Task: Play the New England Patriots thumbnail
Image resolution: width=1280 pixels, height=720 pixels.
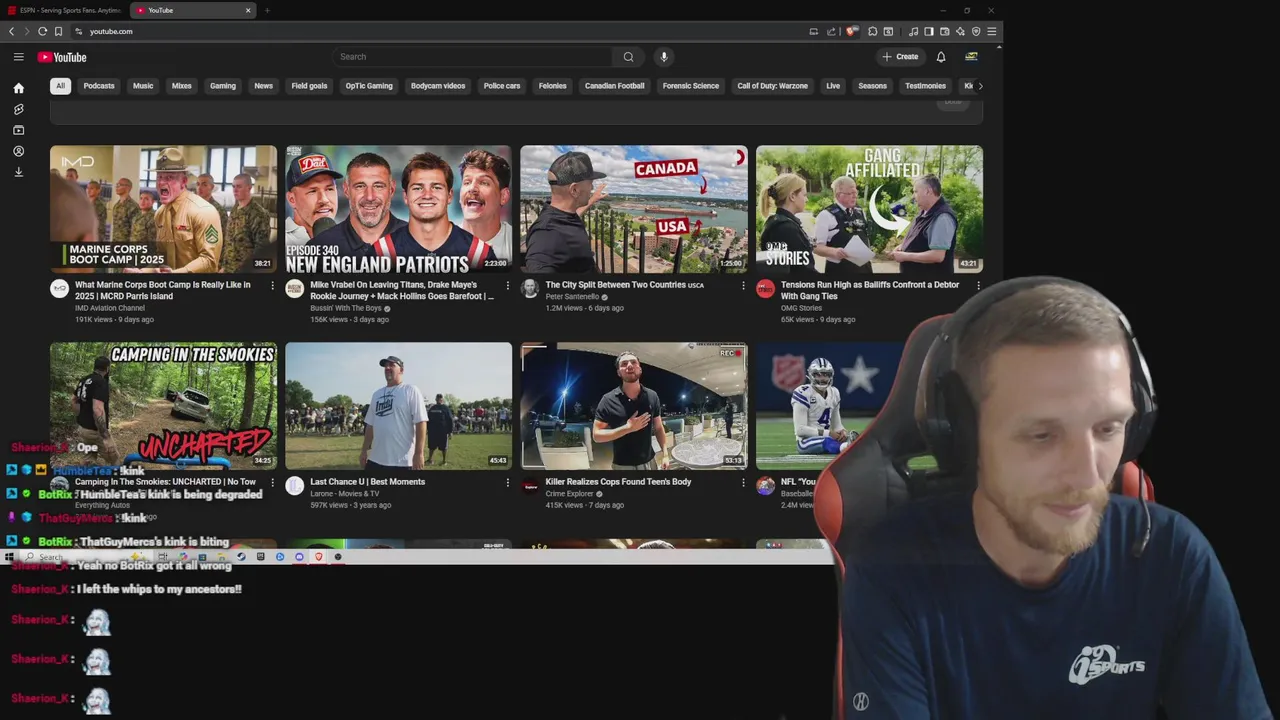Action: click(398, 209)
